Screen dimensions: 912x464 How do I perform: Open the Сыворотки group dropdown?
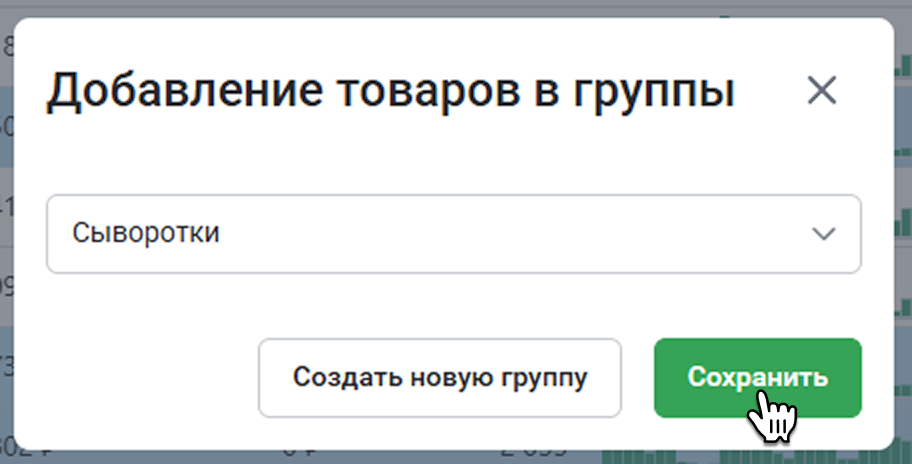(454, 234)
